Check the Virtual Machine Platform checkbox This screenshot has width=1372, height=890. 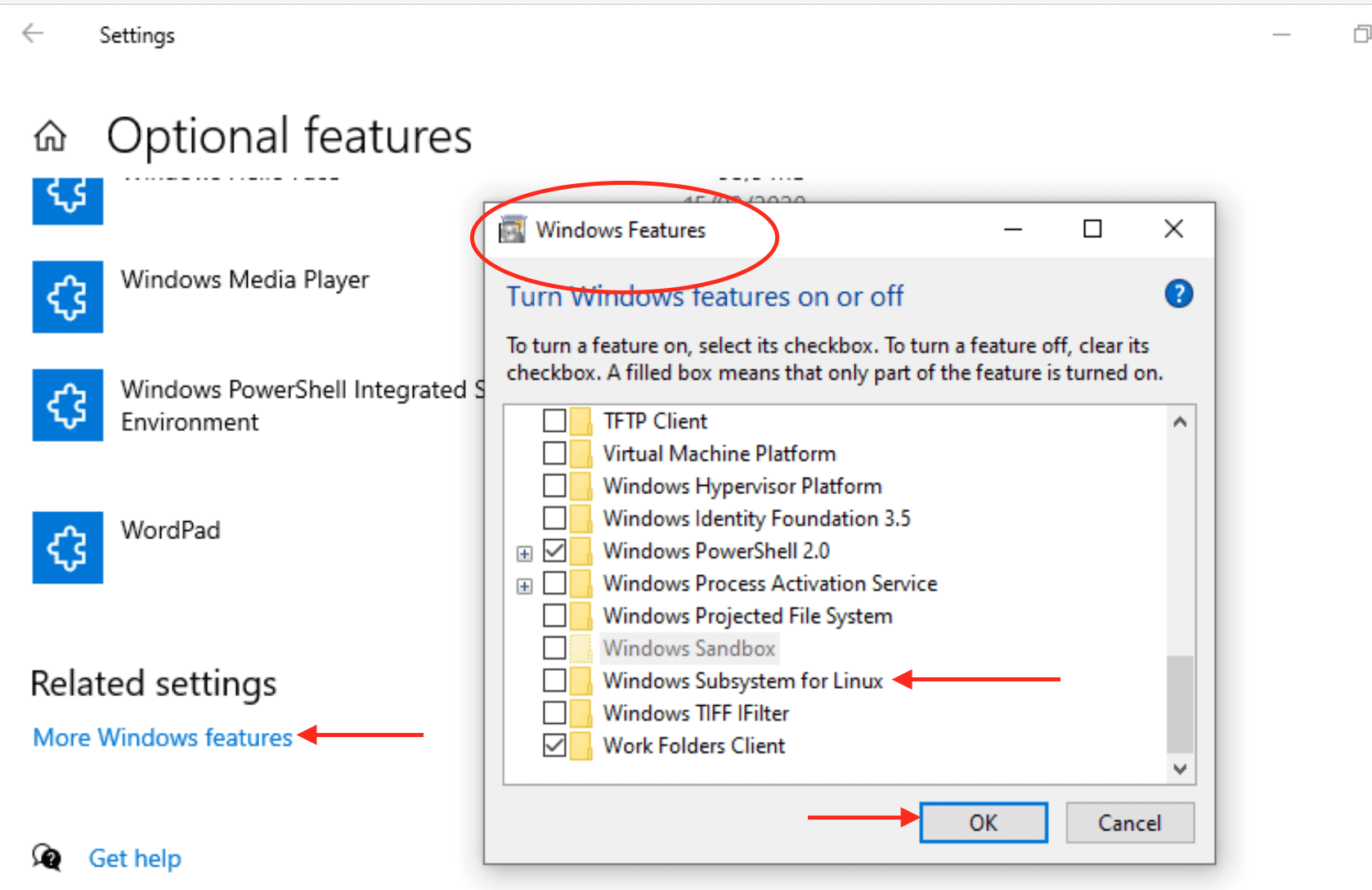[x=554, y=453]
